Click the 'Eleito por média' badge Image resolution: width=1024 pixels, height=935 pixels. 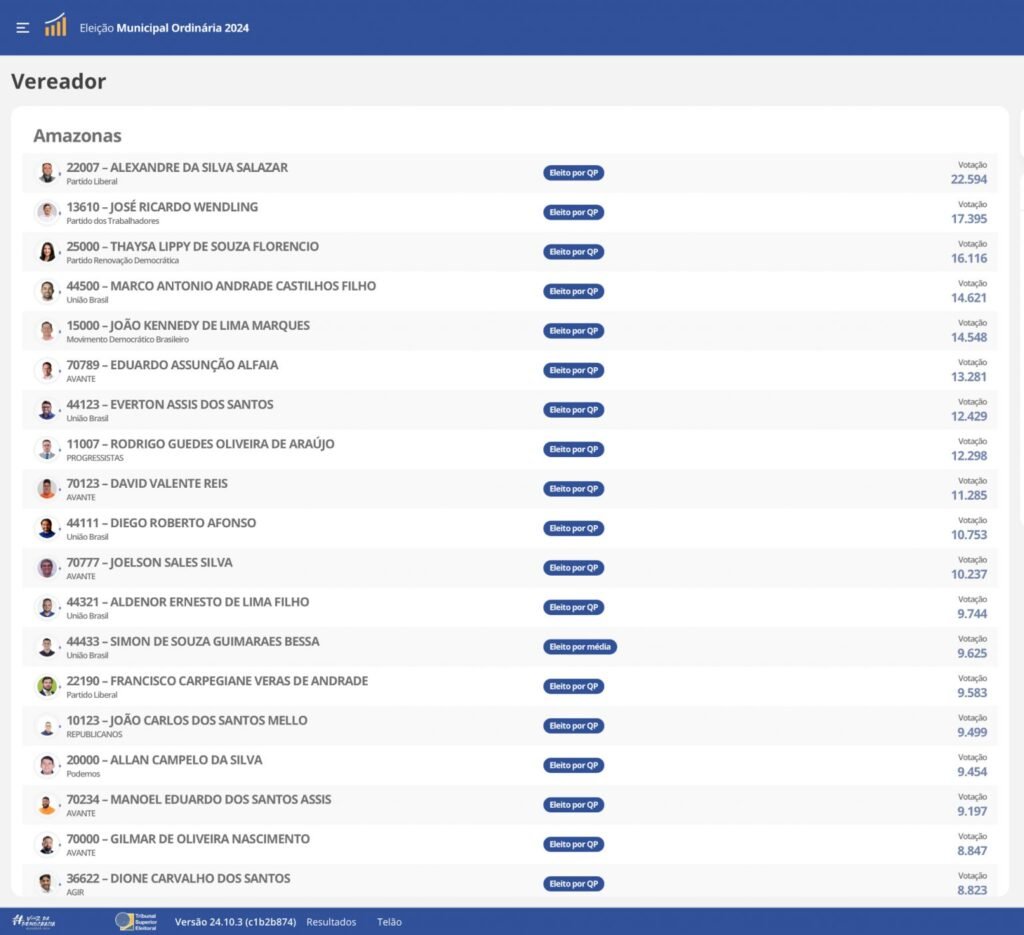[x=580, y=647]
